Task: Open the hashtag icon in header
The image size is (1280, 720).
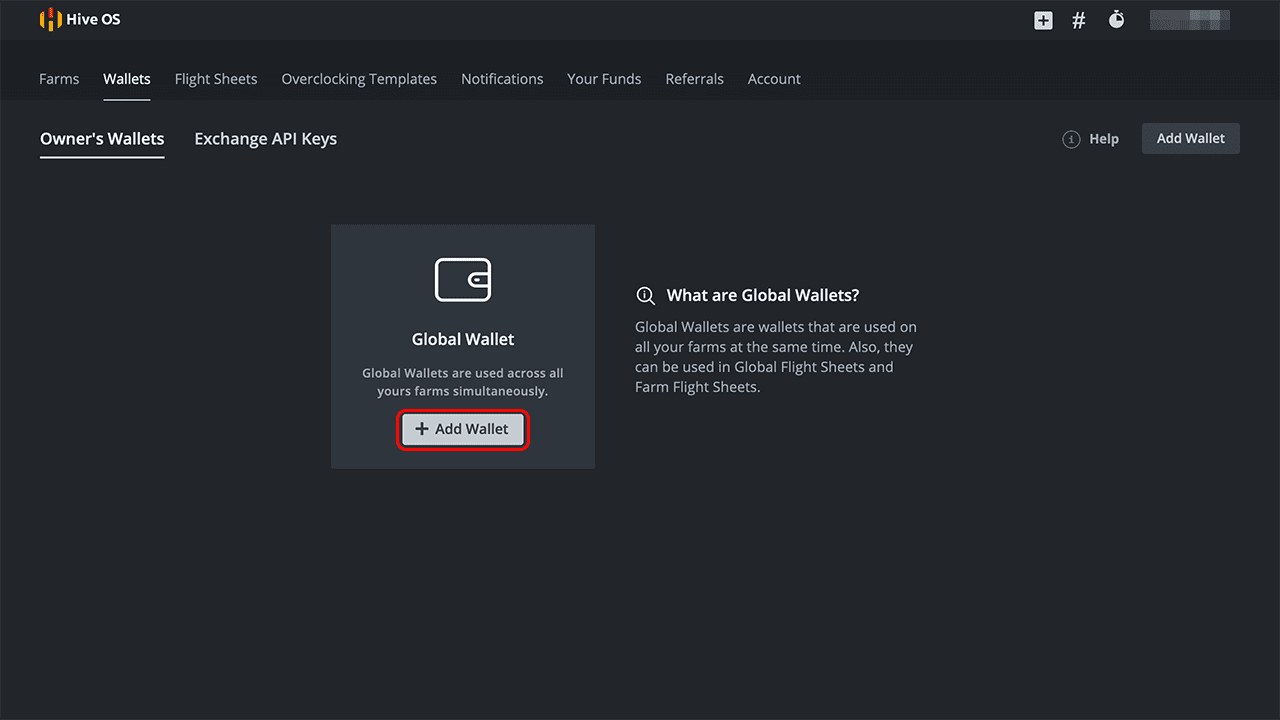Action: pos(1079,20)
